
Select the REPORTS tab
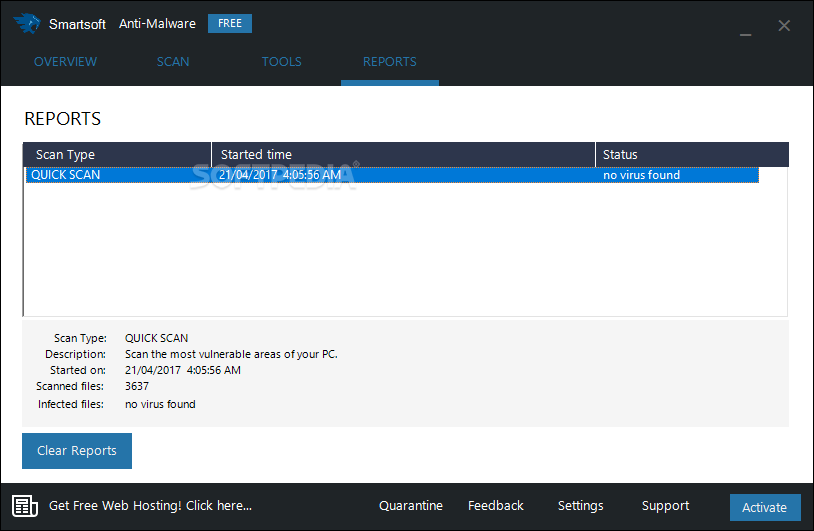(389, 62)
